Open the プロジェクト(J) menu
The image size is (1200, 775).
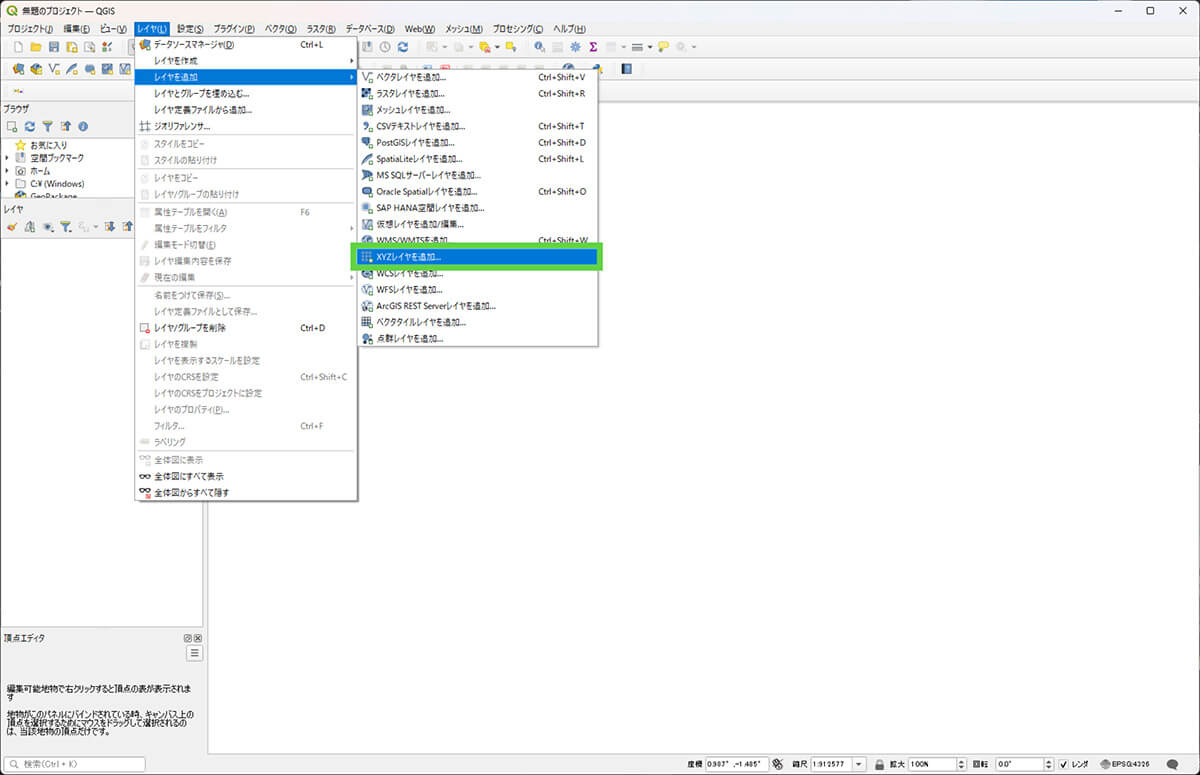coord(32,29)
